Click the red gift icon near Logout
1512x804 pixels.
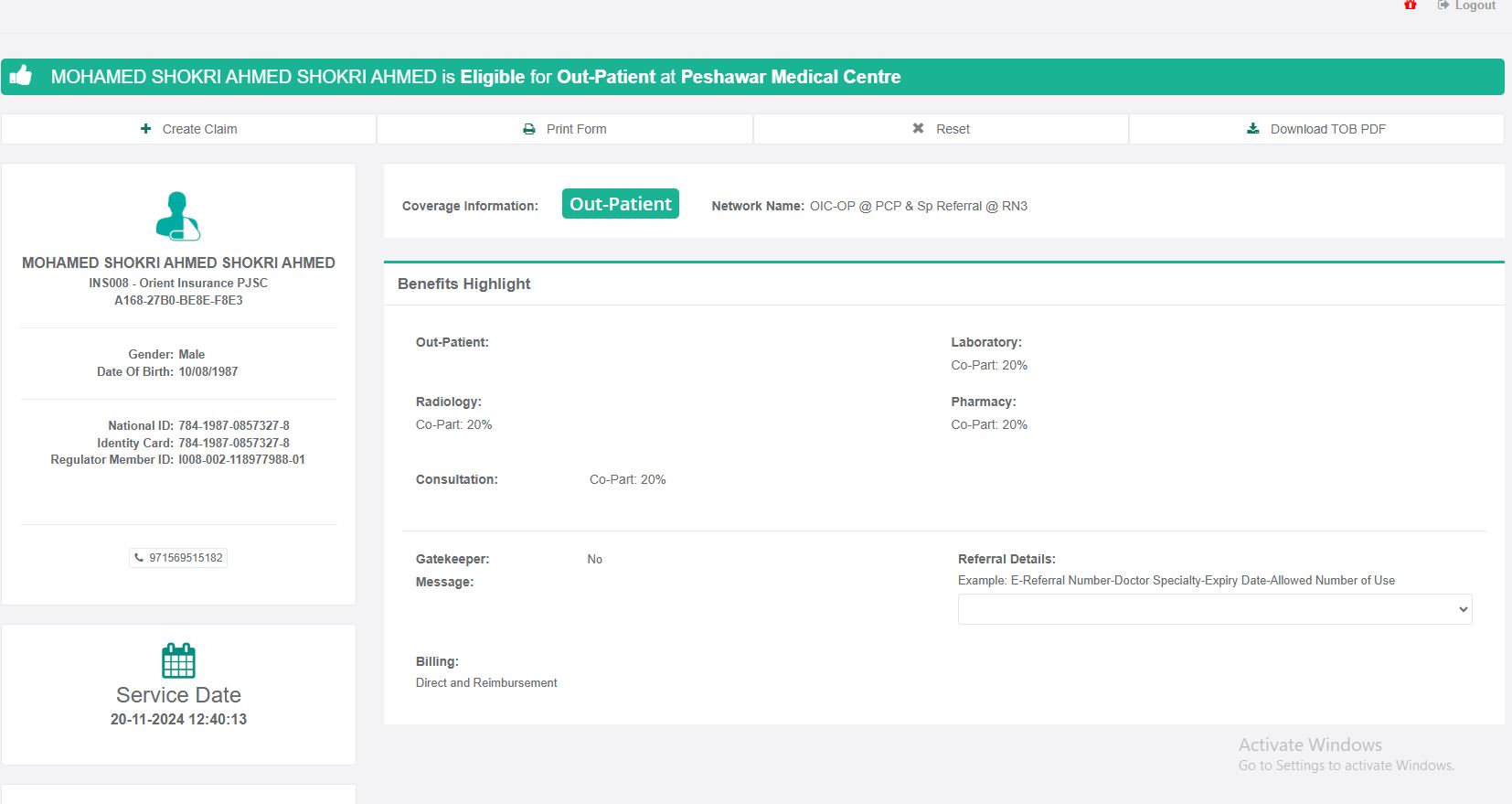coord(1411,5)
